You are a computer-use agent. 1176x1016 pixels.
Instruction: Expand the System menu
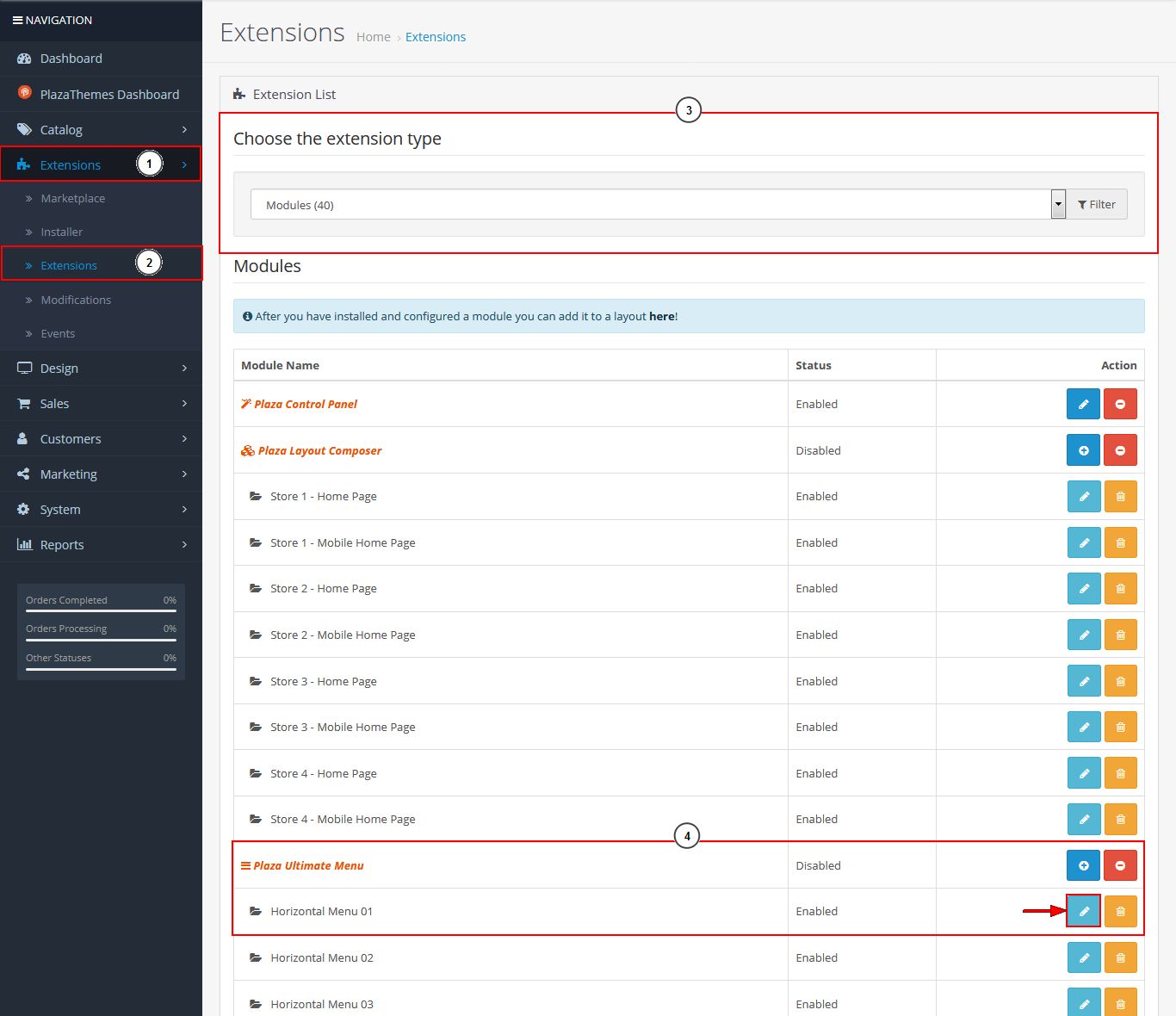(x=101, y=509)
